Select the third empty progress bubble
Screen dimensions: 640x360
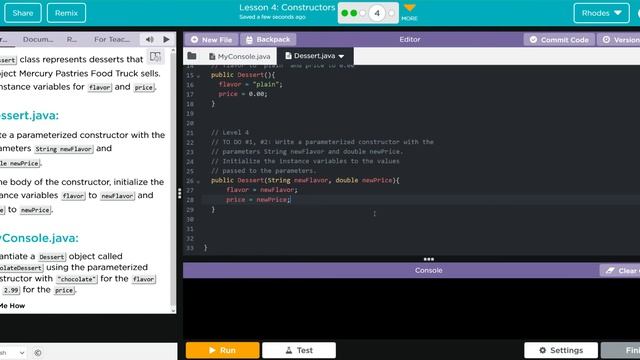tap(362, 13)
